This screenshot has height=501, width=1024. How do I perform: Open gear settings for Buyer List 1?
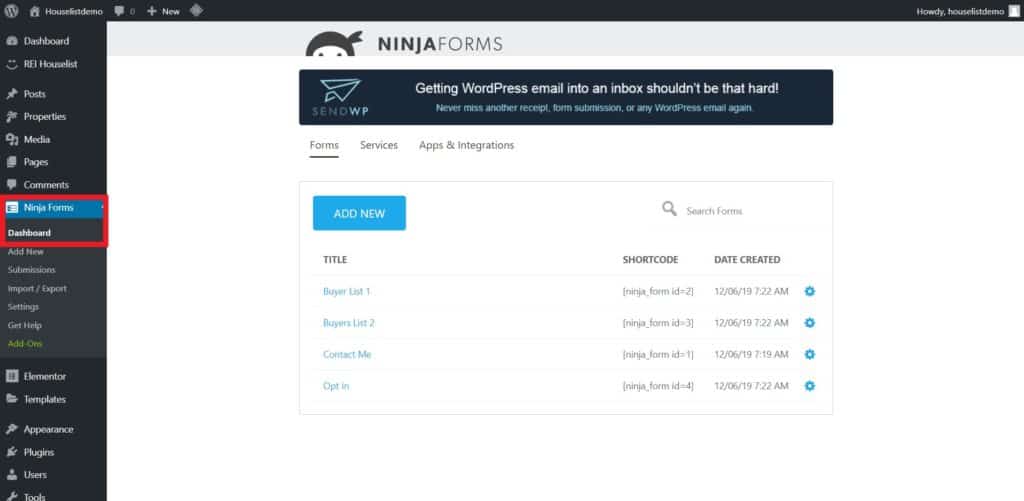tap(810, 291)
